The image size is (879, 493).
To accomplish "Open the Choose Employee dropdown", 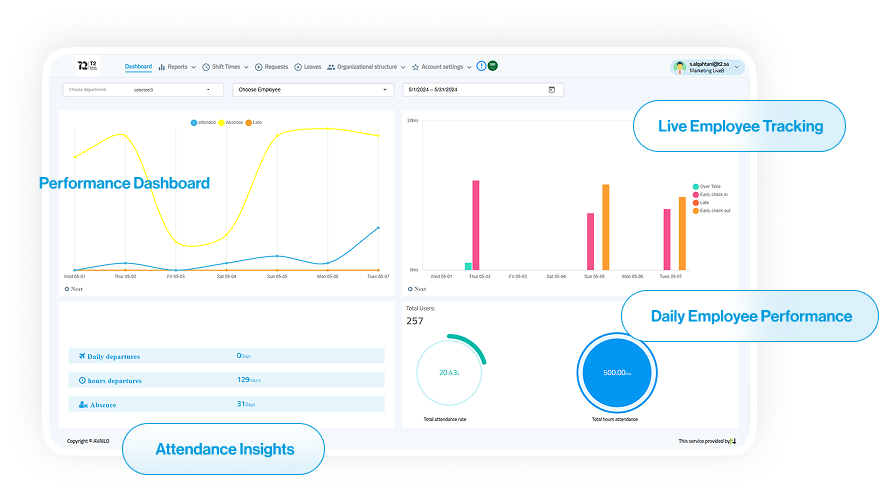I will click(x=312, y=90).
